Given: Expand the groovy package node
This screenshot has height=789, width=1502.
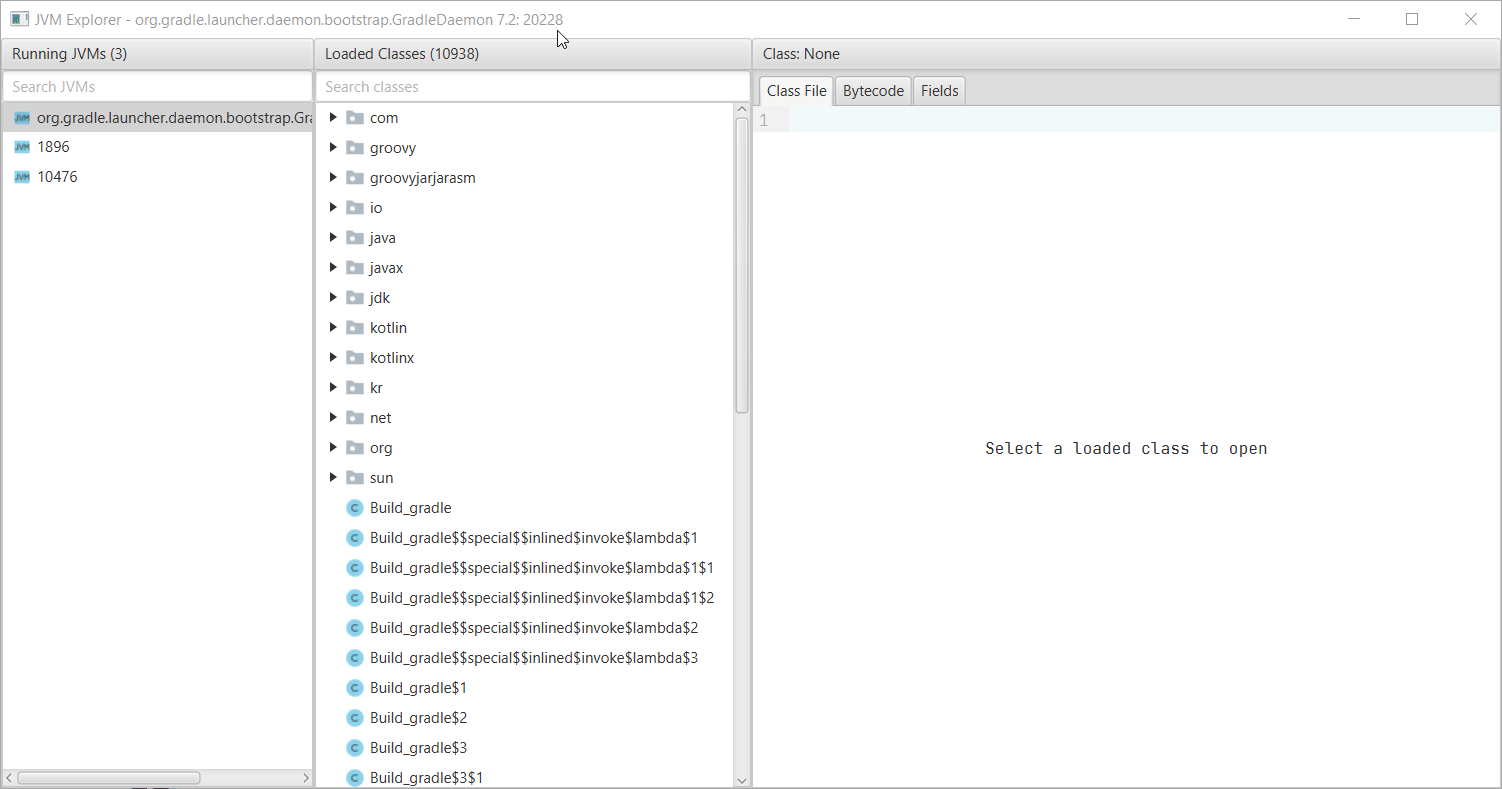Looking at the screenshot, I should pos(333,148).
